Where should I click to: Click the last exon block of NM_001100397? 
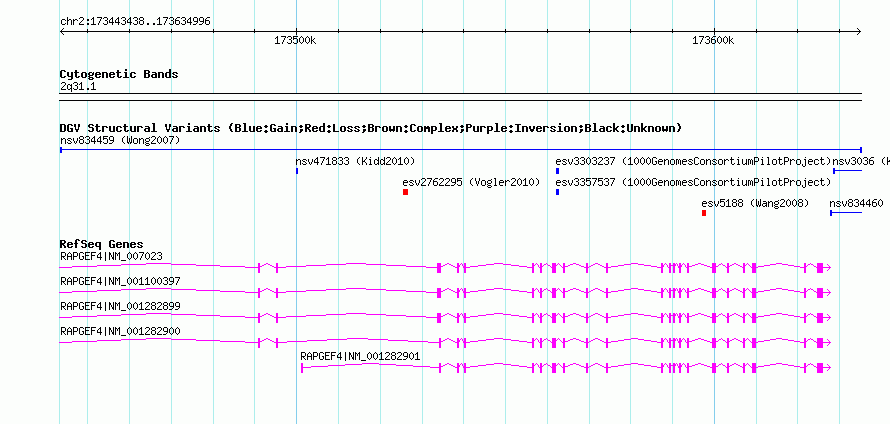820,293
